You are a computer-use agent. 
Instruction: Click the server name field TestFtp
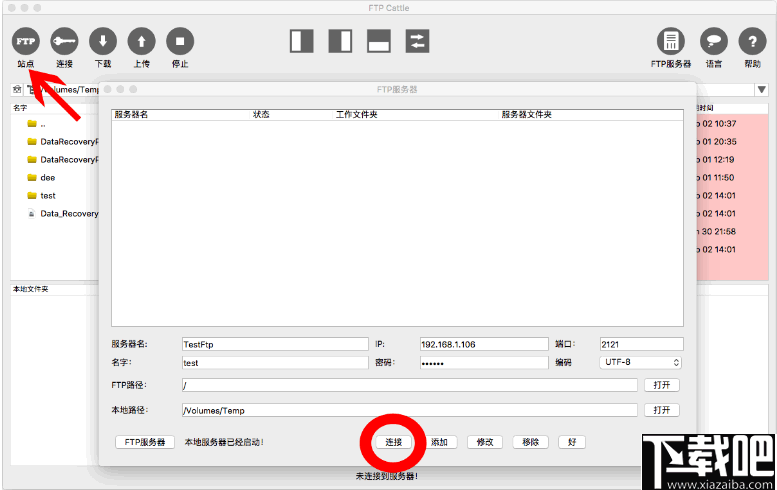click(275, 344)
